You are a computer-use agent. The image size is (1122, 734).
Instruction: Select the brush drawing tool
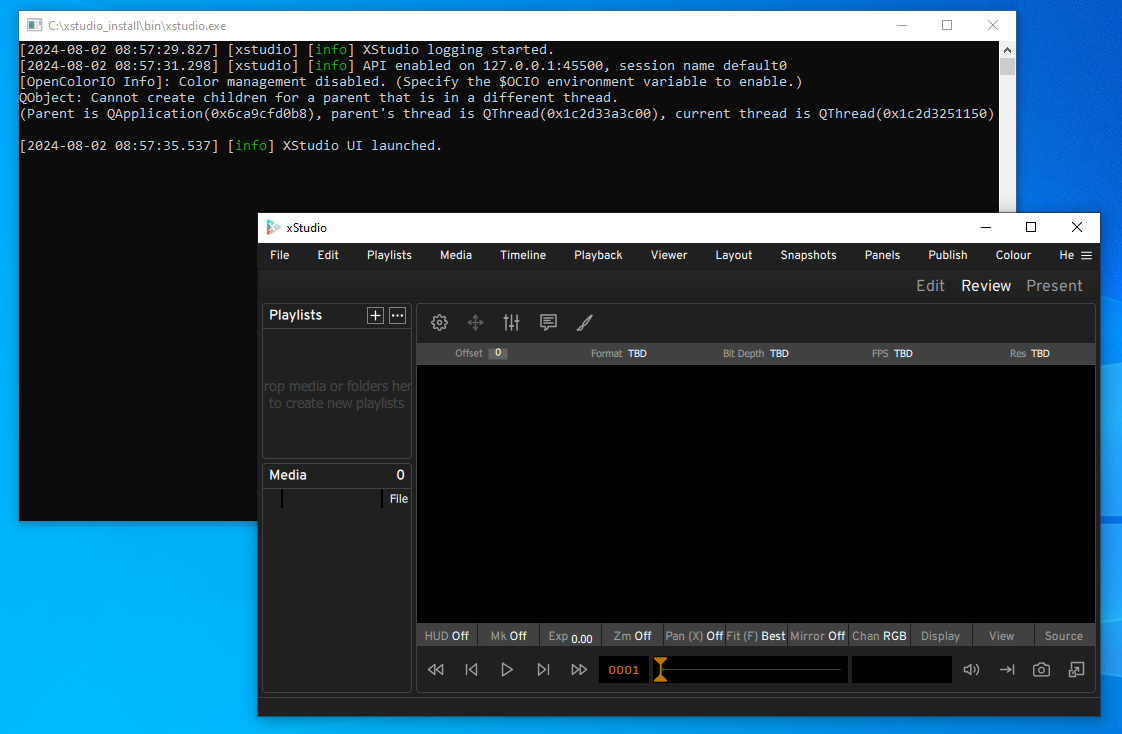pyautogui.click(x=584, y=322)
